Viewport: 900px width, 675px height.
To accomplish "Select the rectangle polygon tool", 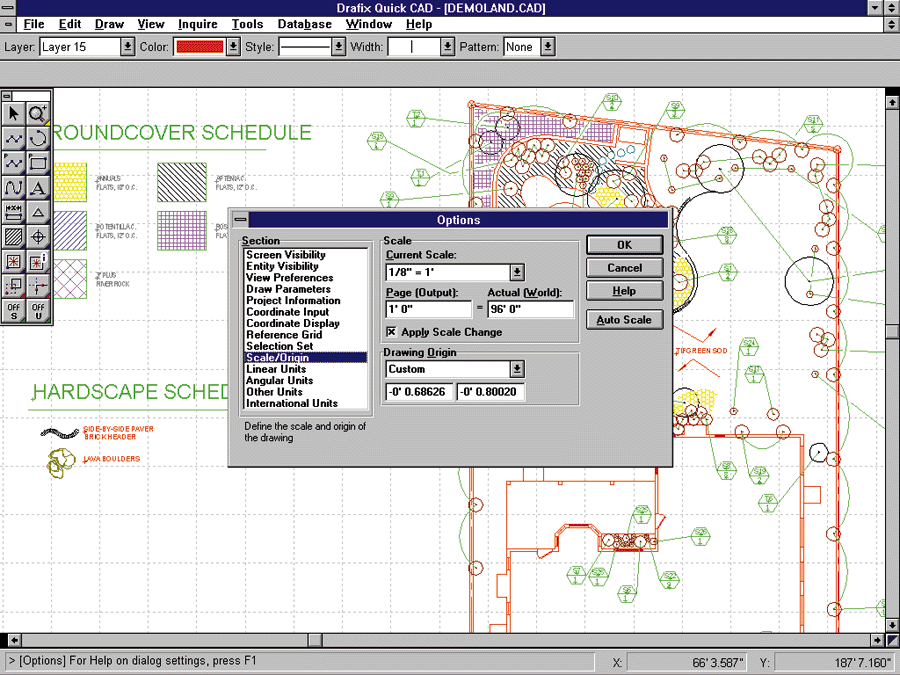I will pyautogui.click(x=38, y=163).
